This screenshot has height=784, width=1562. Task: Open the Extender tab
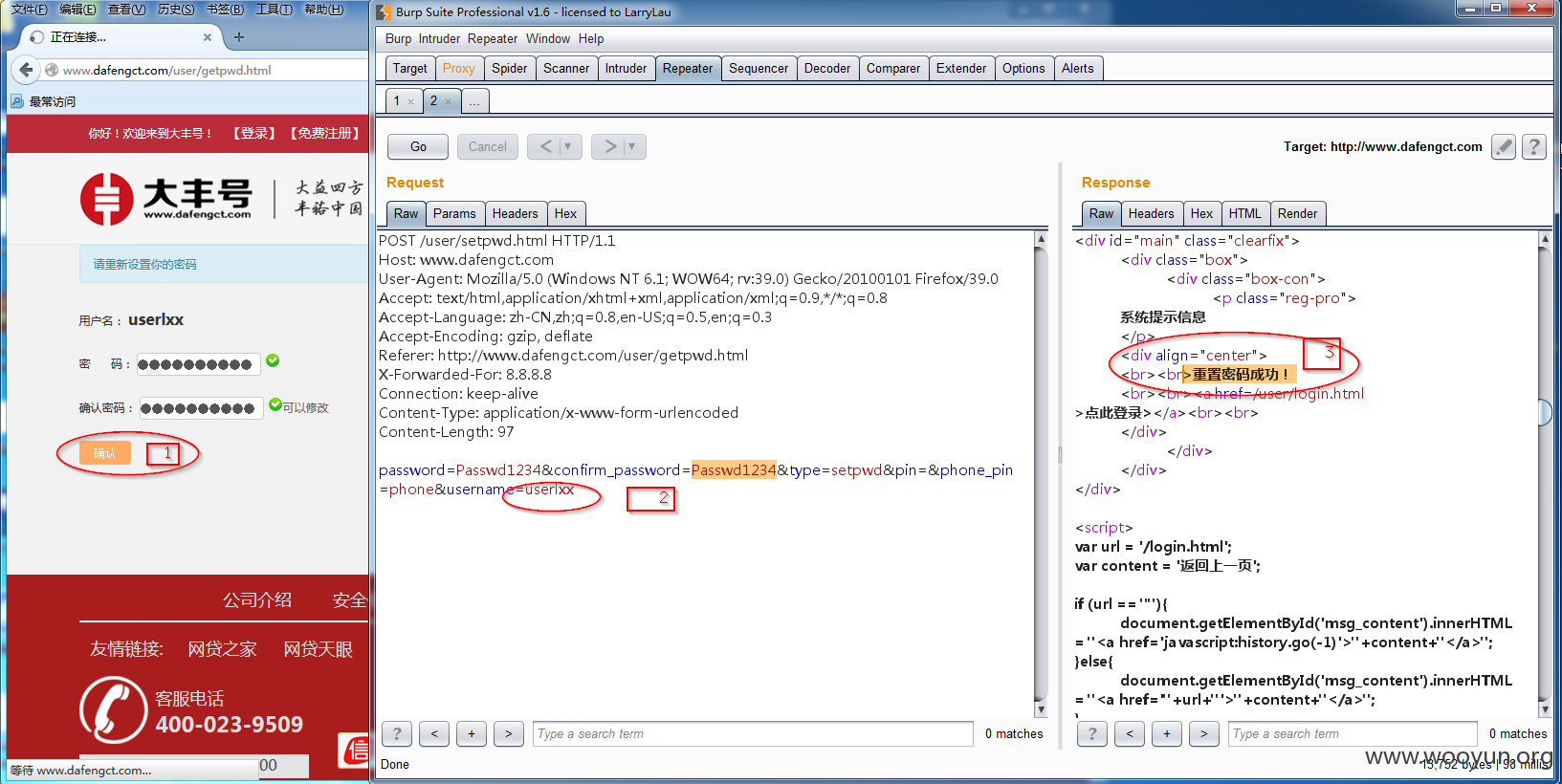(x=961, y=68)
